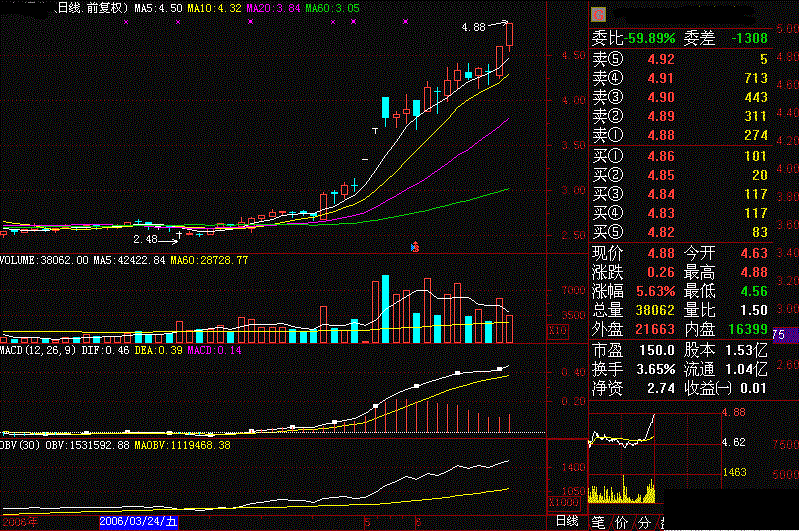Click the red info marker below the candlesticks
Image resolution: width=799 pixels, height=531 pixels.
pos(415,245)
